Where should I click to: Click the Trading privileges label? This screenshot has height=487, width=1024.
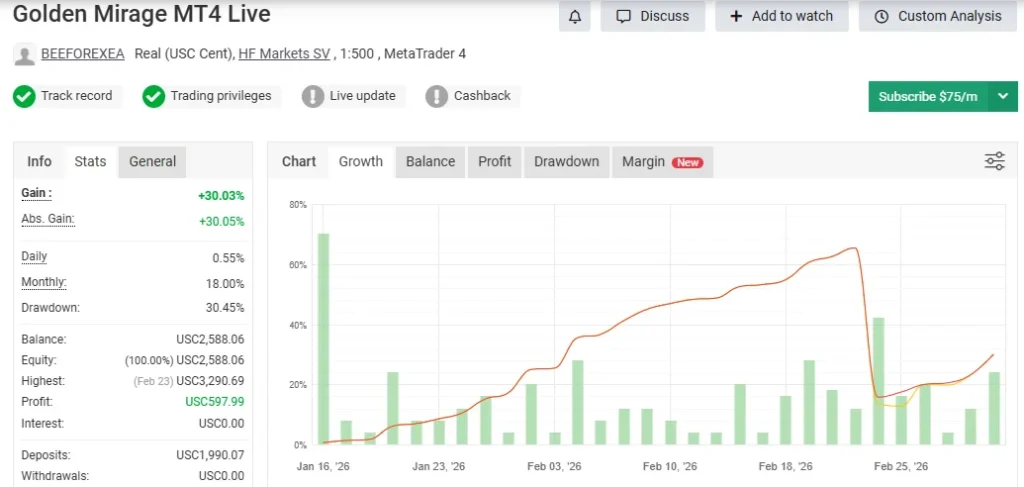tap(221, 96)
